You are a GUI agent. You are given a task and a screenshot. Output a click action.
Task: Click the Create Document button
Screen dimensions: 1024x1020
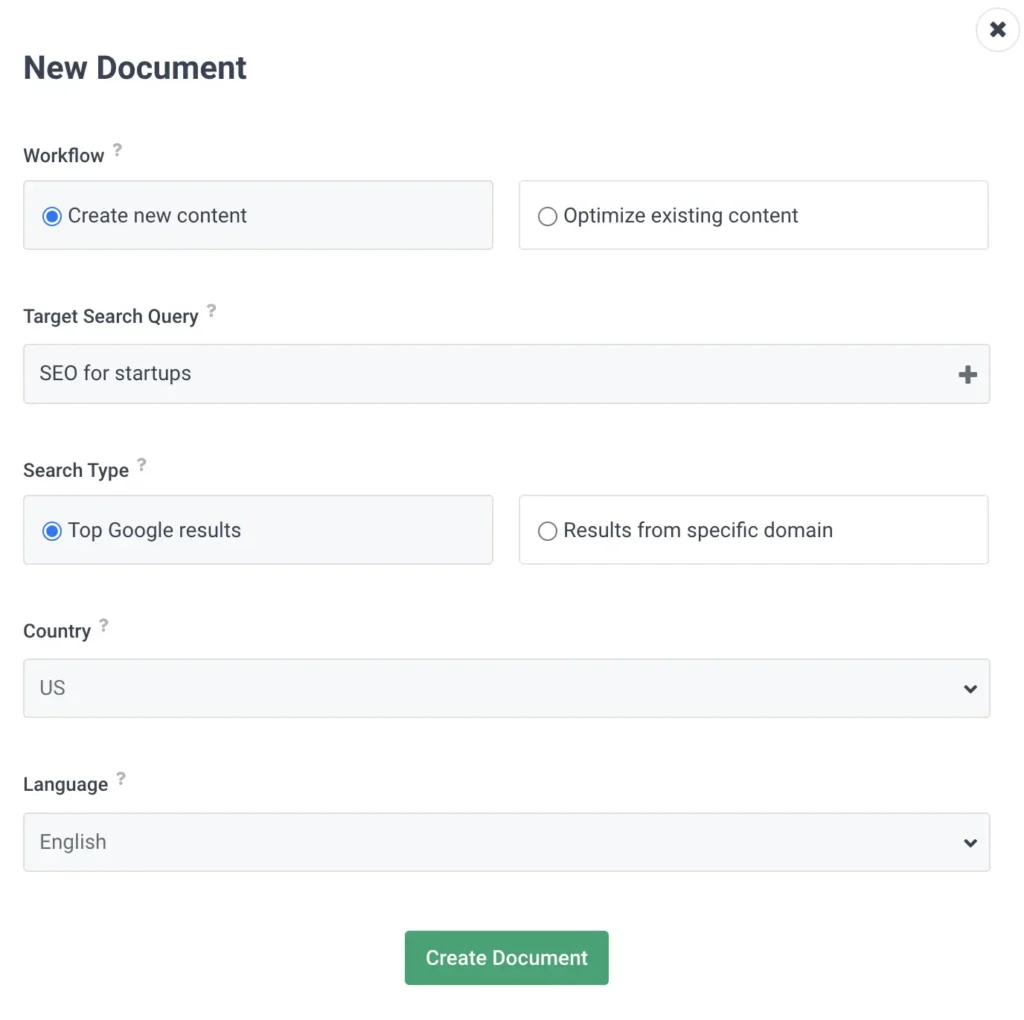point(506,957)
